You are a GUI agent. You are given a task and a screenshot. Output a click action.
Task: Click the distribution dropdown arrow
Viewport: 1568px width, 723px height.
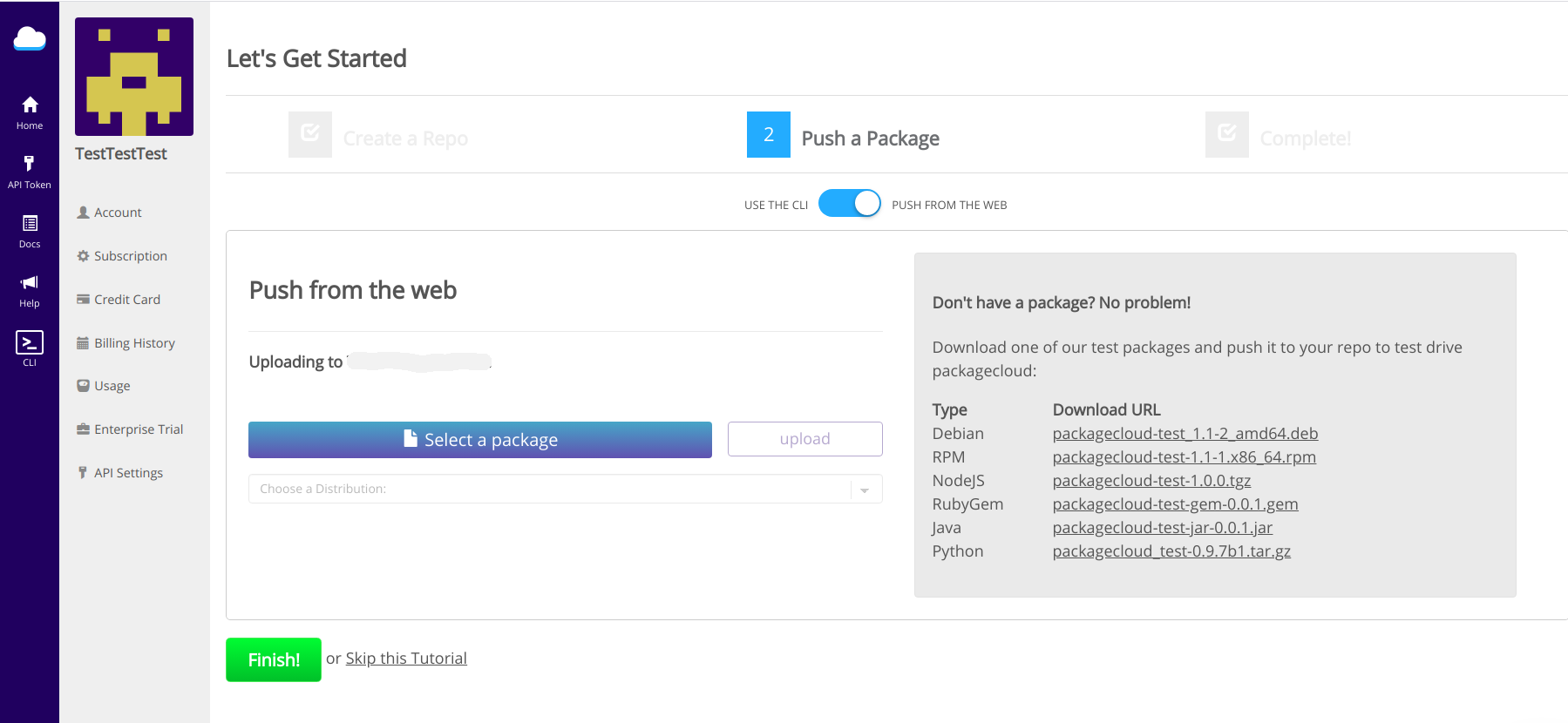point(865,490)
